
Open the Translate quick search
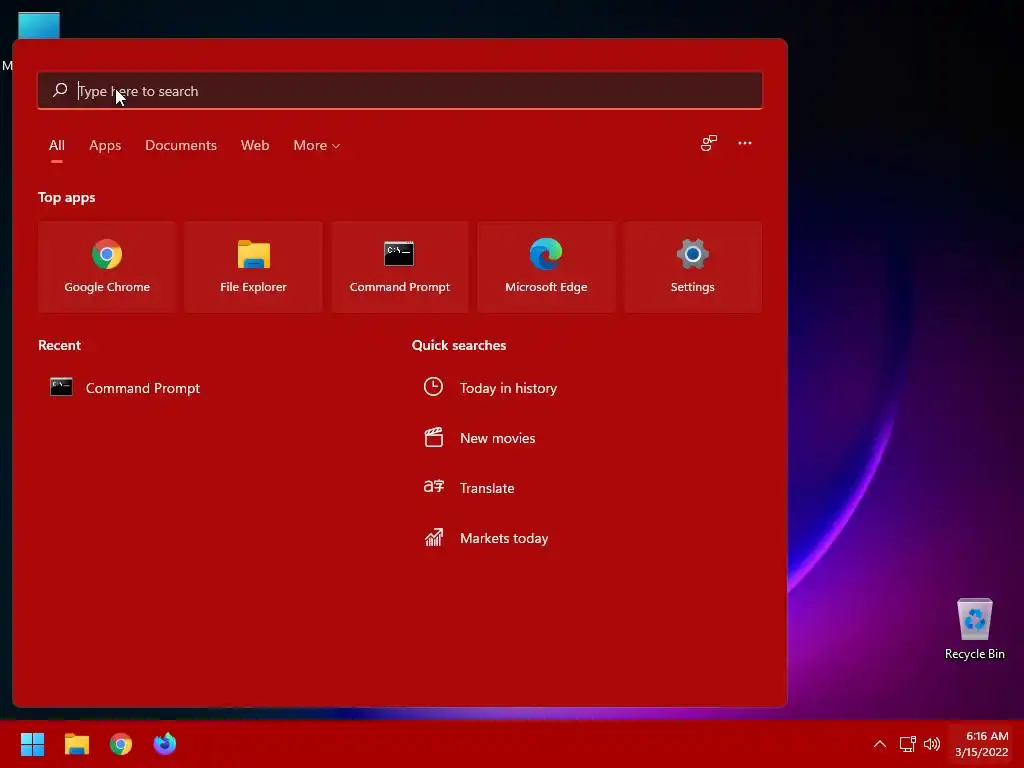(584, 488)
